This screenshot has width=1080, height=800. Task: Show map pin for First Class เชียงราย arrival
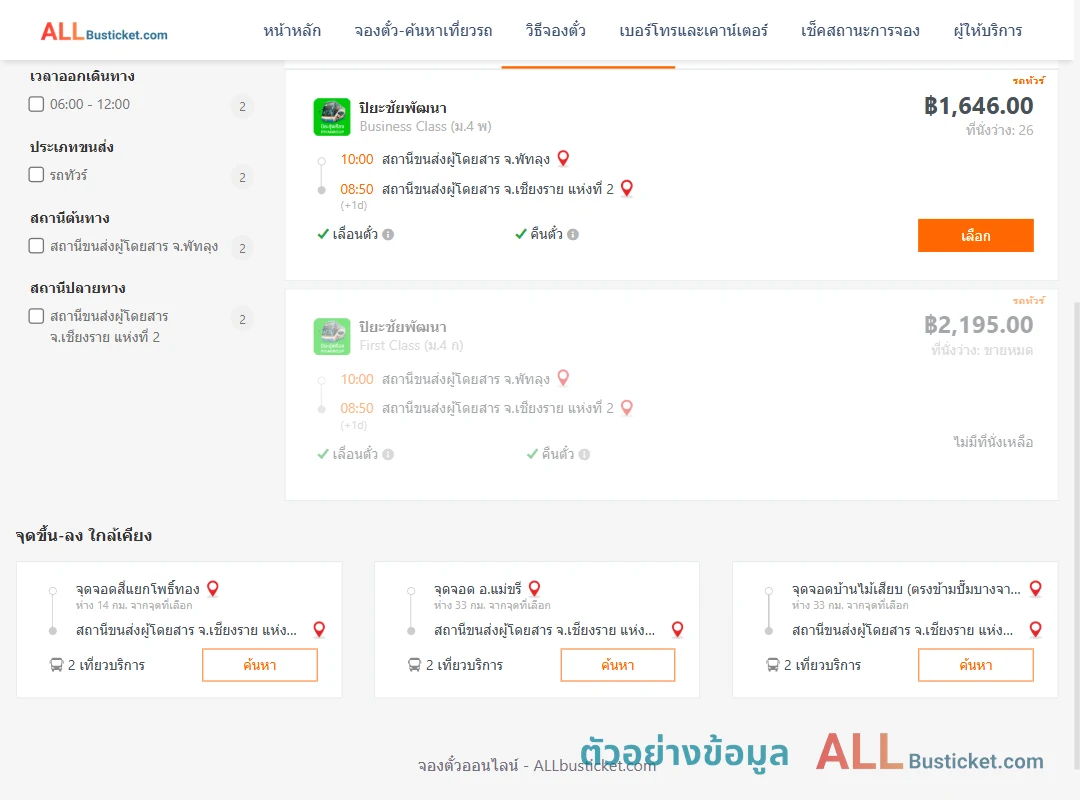pyautogui.click(x=627, y=408)
